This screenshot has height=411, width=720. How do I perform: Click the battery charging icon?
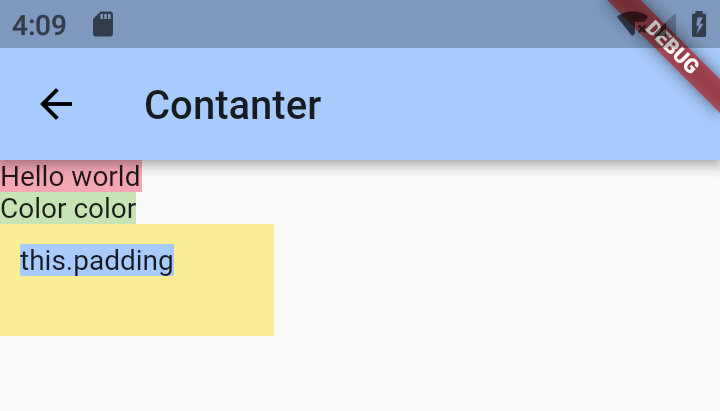click(x=699, y=24)
